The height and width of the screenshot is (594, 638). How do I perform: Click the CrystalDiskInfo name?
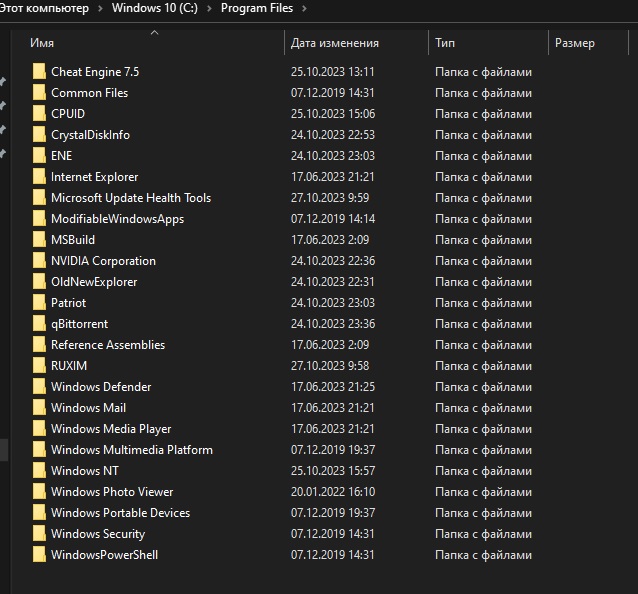[x=90, y=135]
